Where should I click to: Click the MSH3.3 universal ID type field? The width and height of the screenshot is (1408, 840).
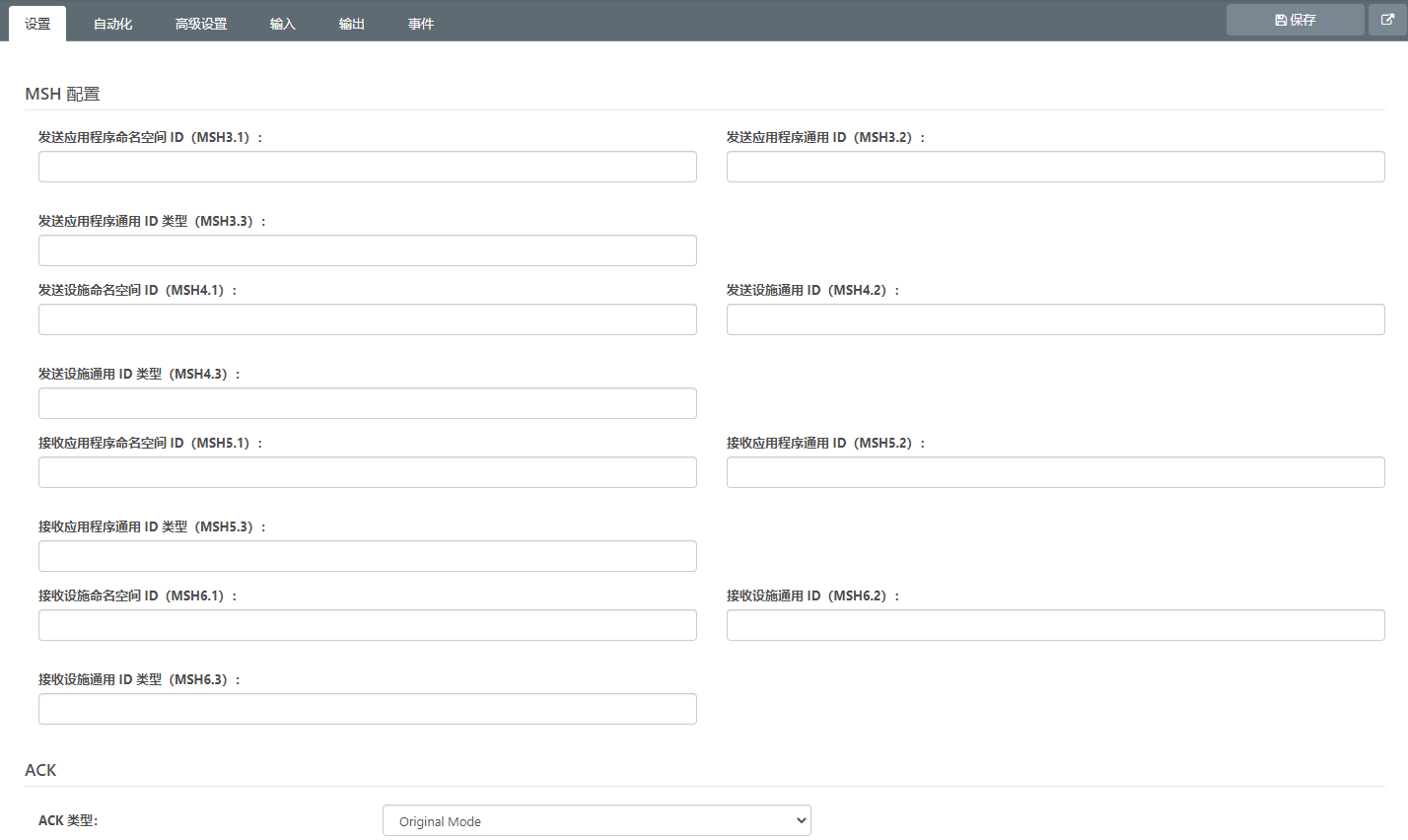(x=368, y=250)
